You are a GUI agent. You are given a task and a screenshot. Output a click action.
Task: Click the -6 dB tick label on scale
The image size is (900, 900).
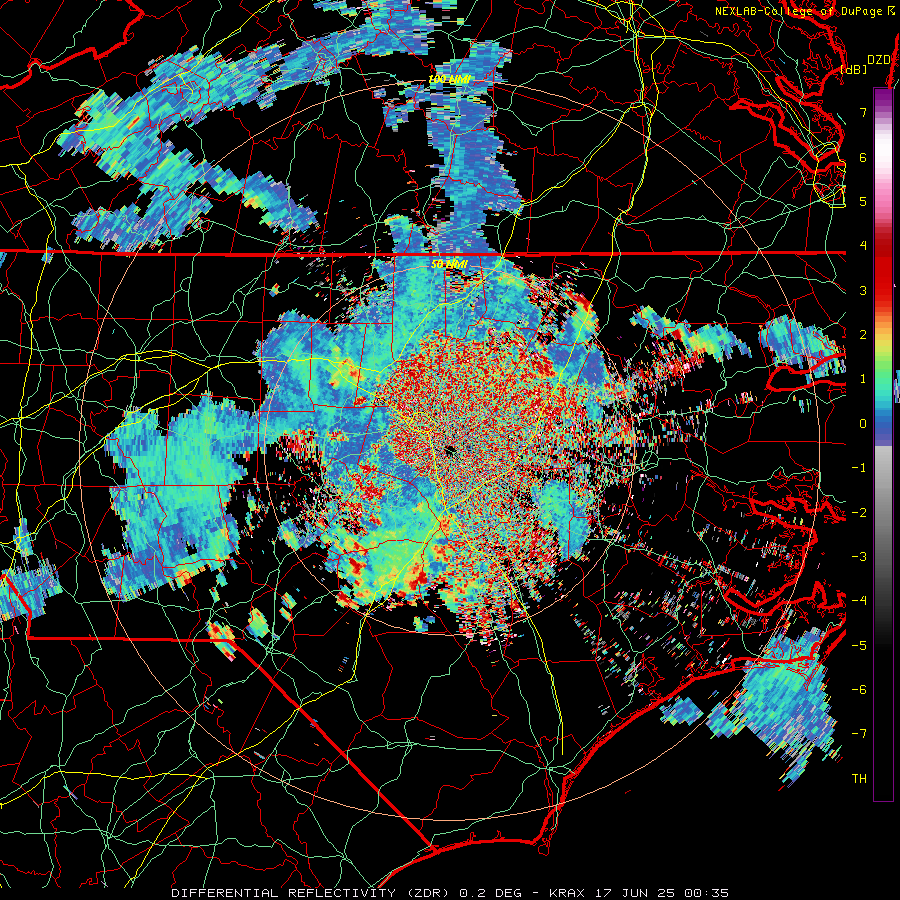[x=859, y=690]
